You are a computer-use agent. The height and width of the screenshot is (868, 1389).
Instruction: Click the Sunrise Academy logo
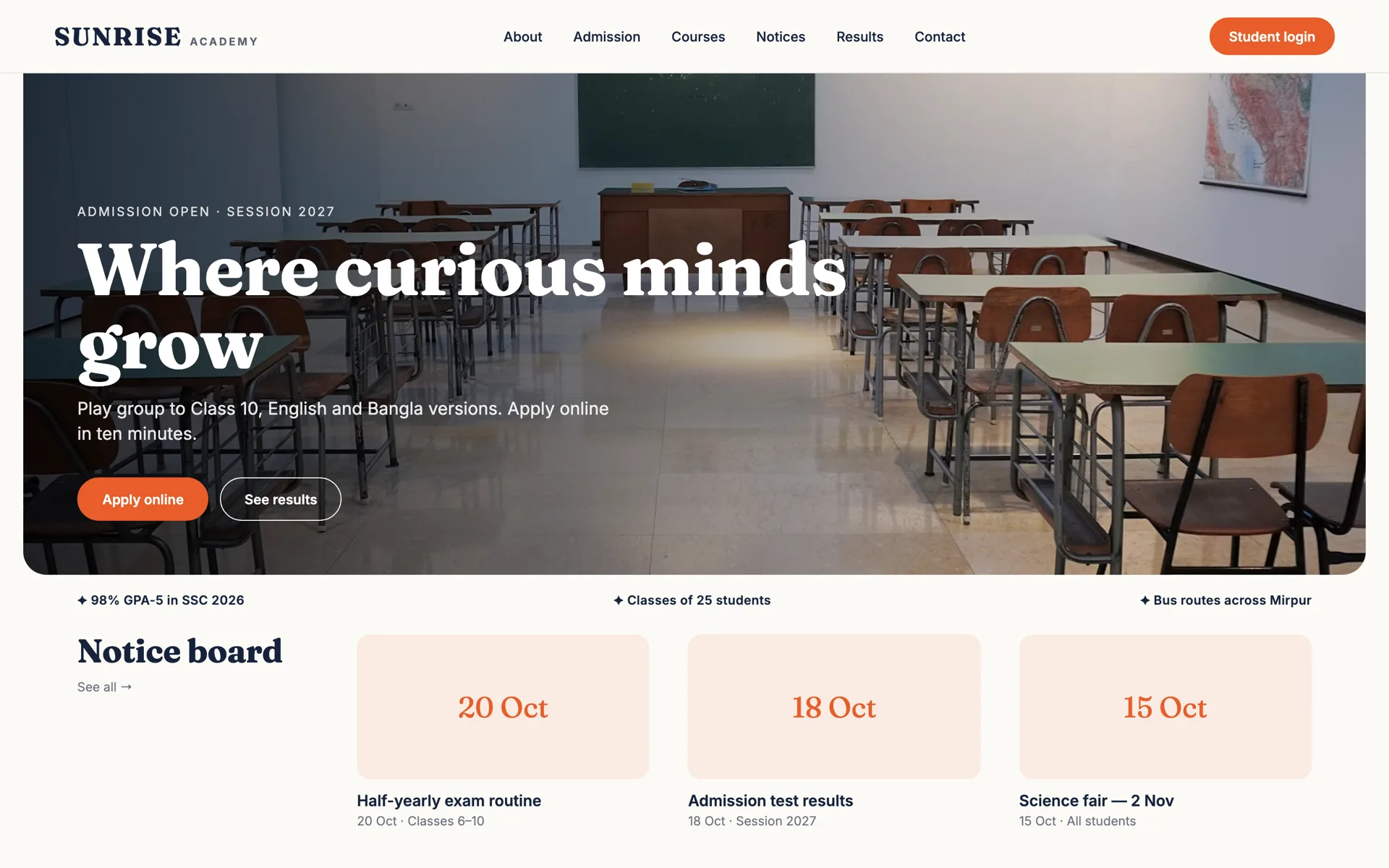coord(156,37)
